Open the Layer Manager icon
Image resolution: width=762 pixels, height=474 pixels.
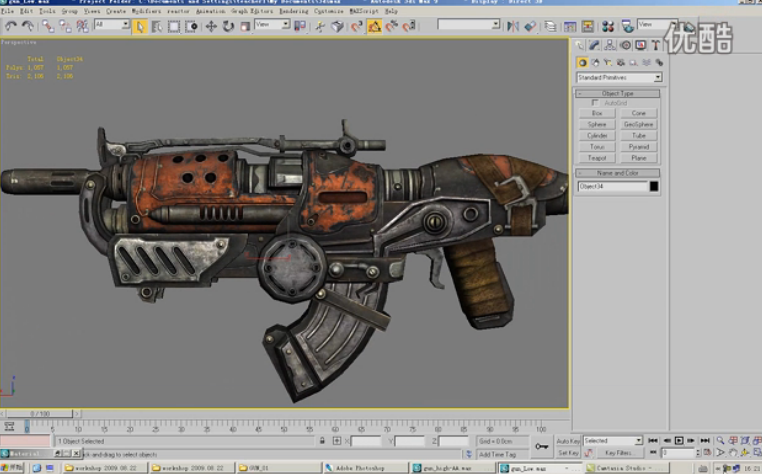(x=550, y=26)
